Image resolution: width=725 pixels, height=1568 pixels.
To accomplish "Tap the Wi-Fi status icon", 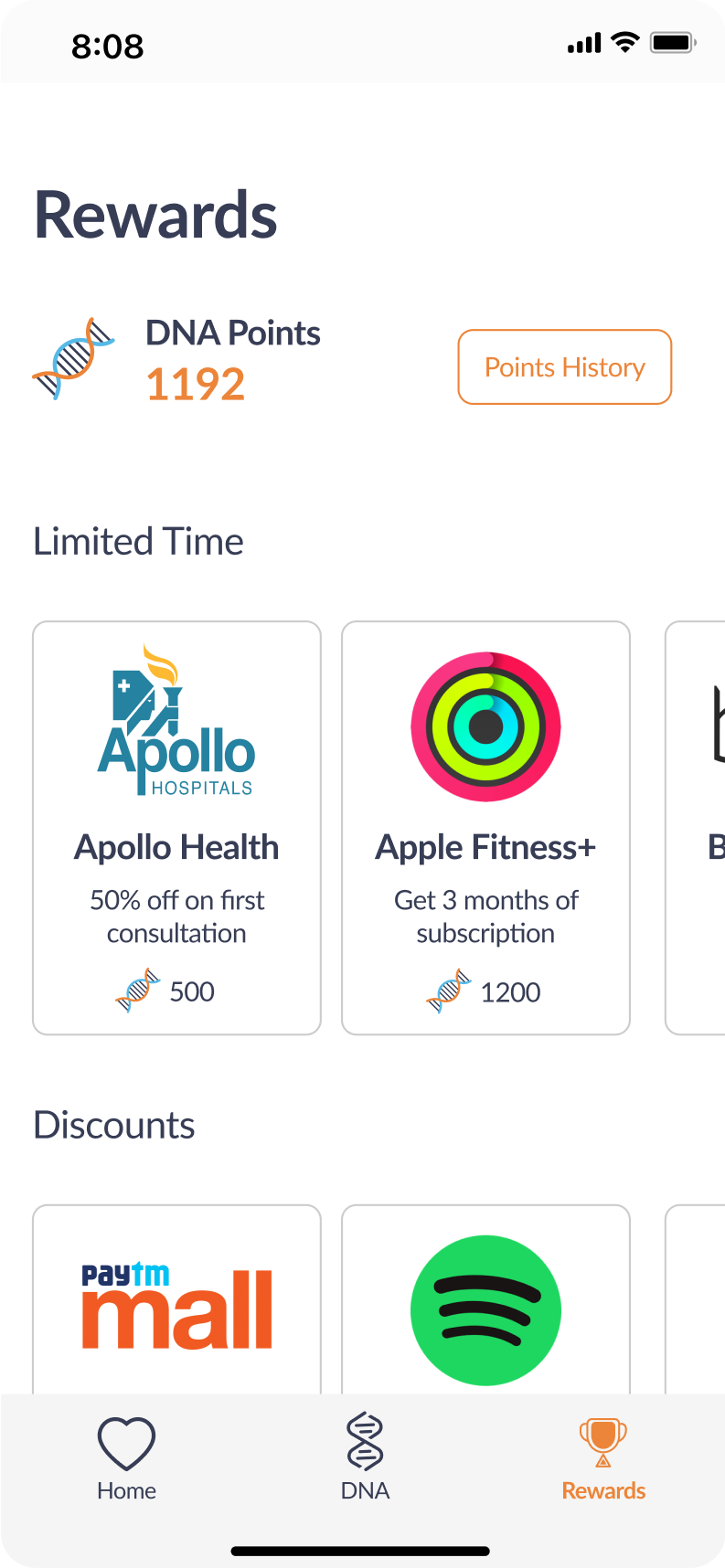I will click(625, 42).
